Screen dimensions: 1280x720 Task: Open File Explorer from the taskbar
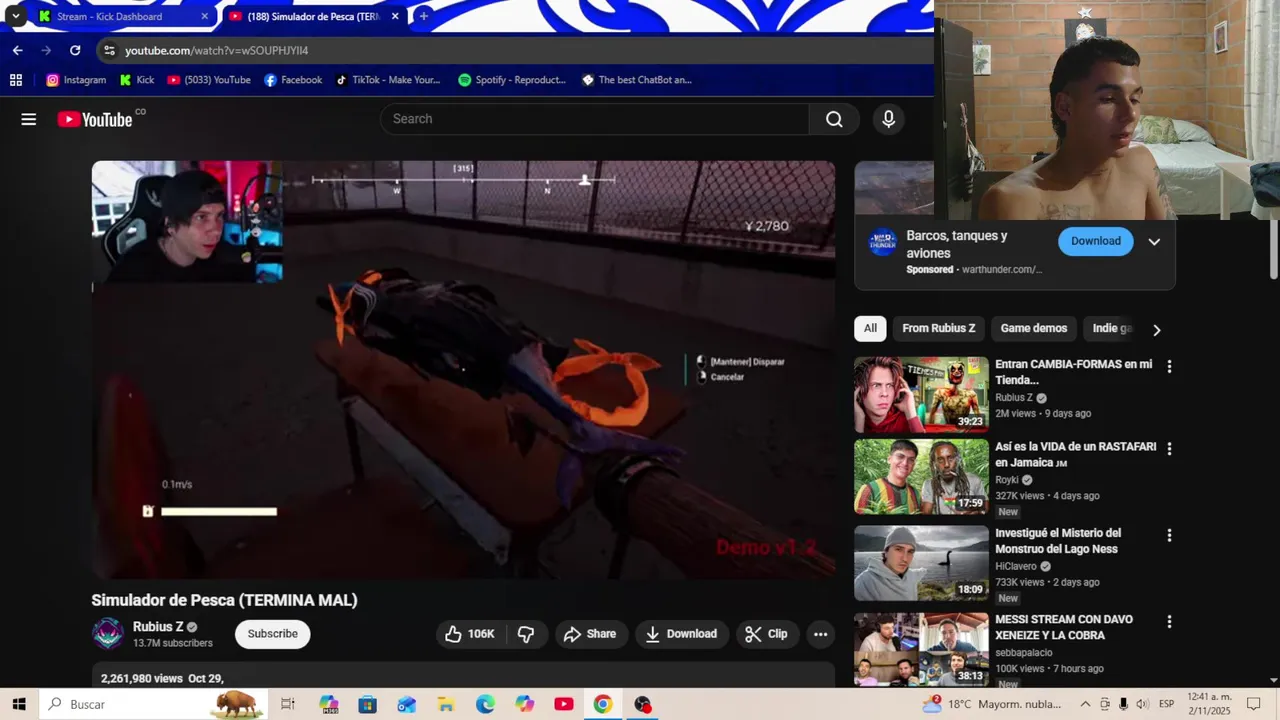(x=446, y=704)
